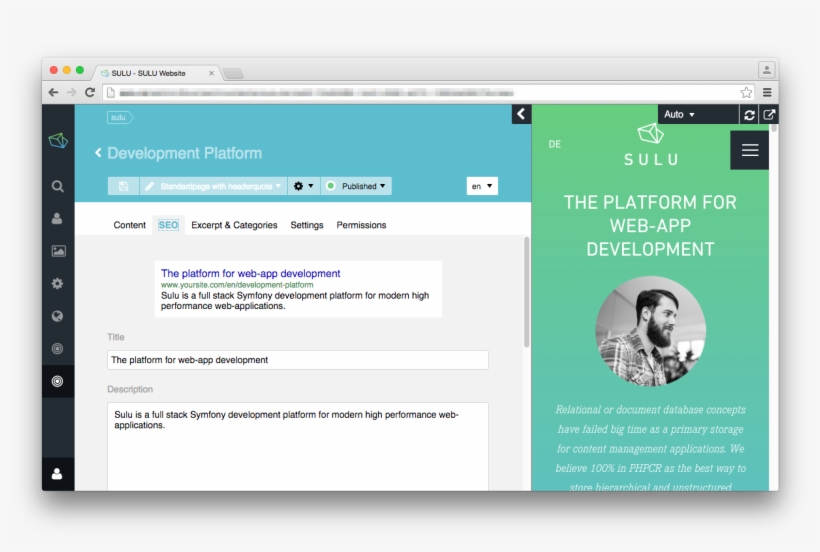Open the Published state dropdown

pyautogui.click(x=357, y=186)
